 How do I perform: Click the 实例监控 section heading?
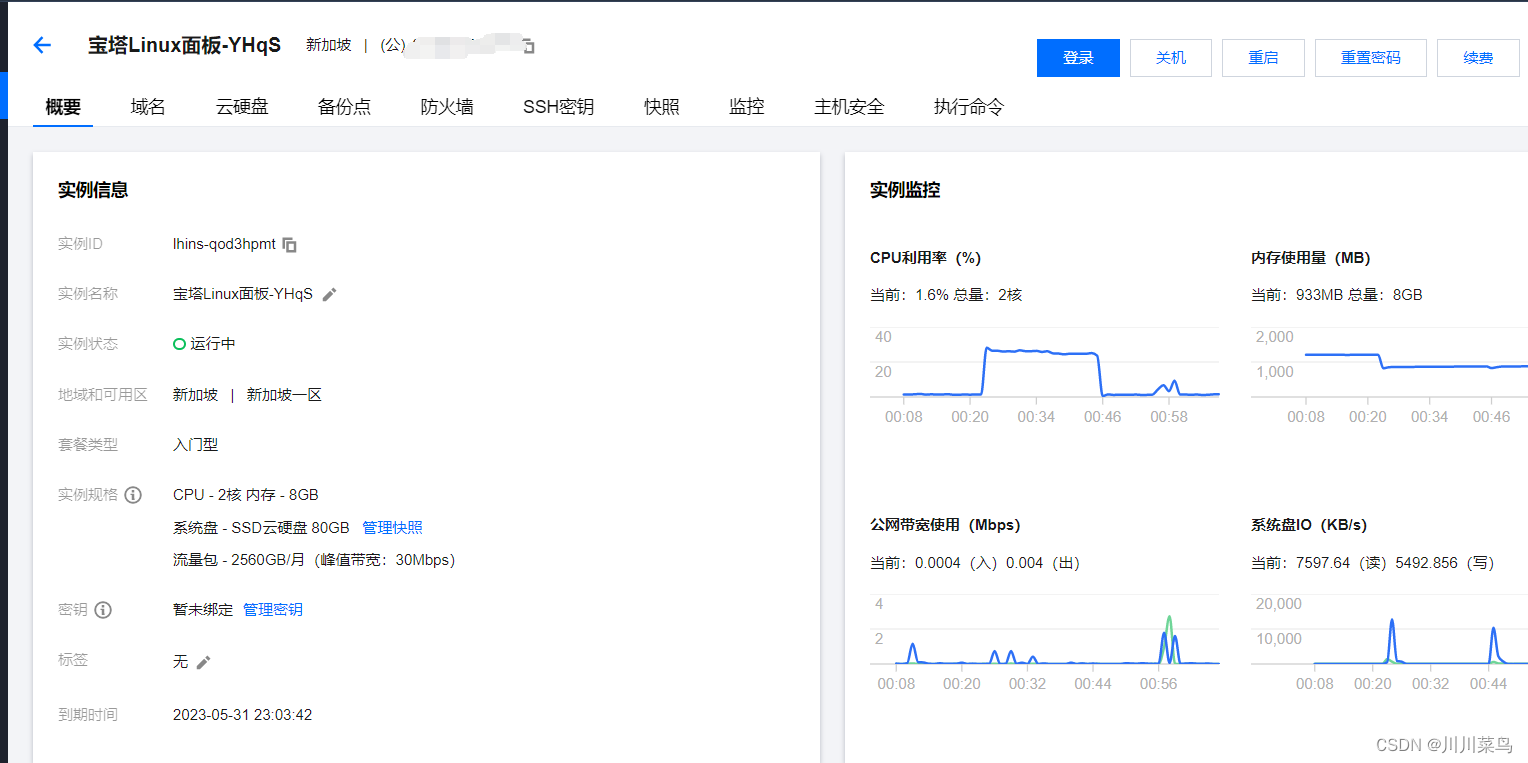tap(905, 190)
